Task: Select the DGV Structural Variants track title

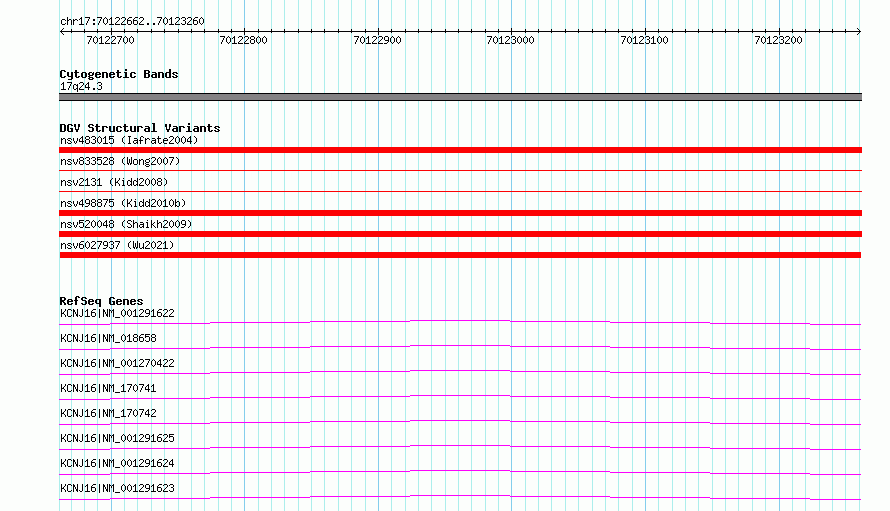Action: [140, 128]
